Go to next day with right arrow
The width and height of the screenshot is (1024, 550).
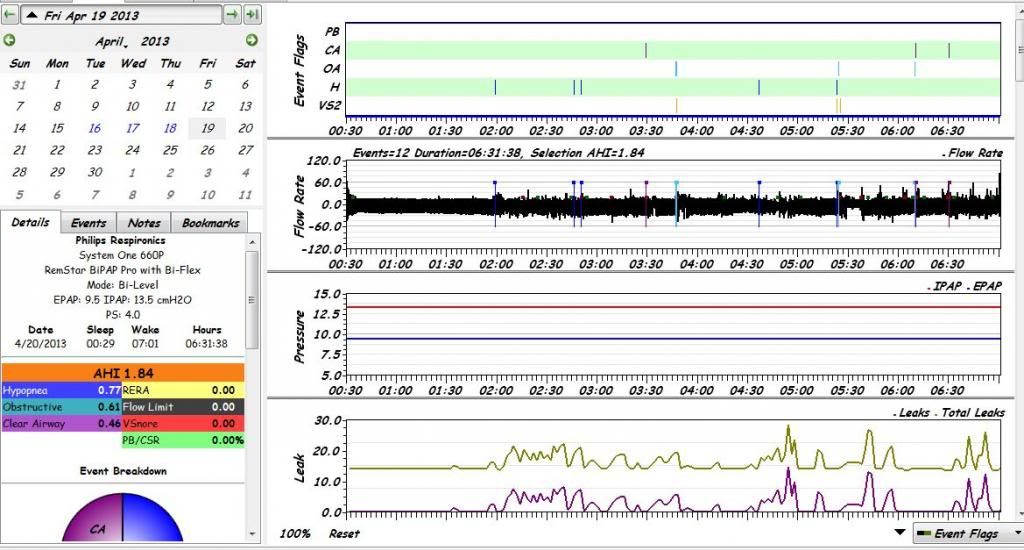232,14
